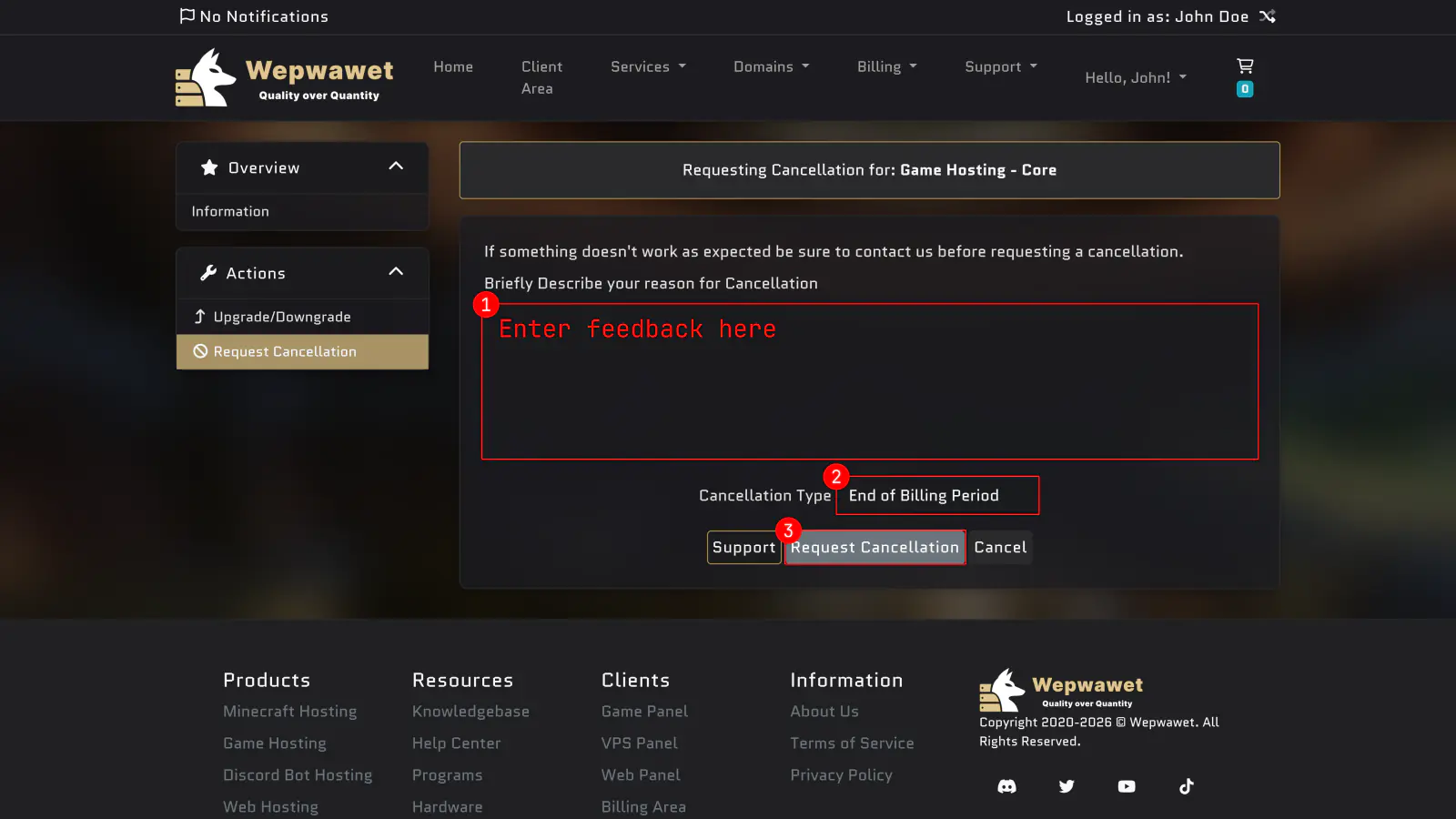This screenshot has width=1456, height=819.
Task: Open the Knowledgebase footer link
Action: (x=470, y=712)
